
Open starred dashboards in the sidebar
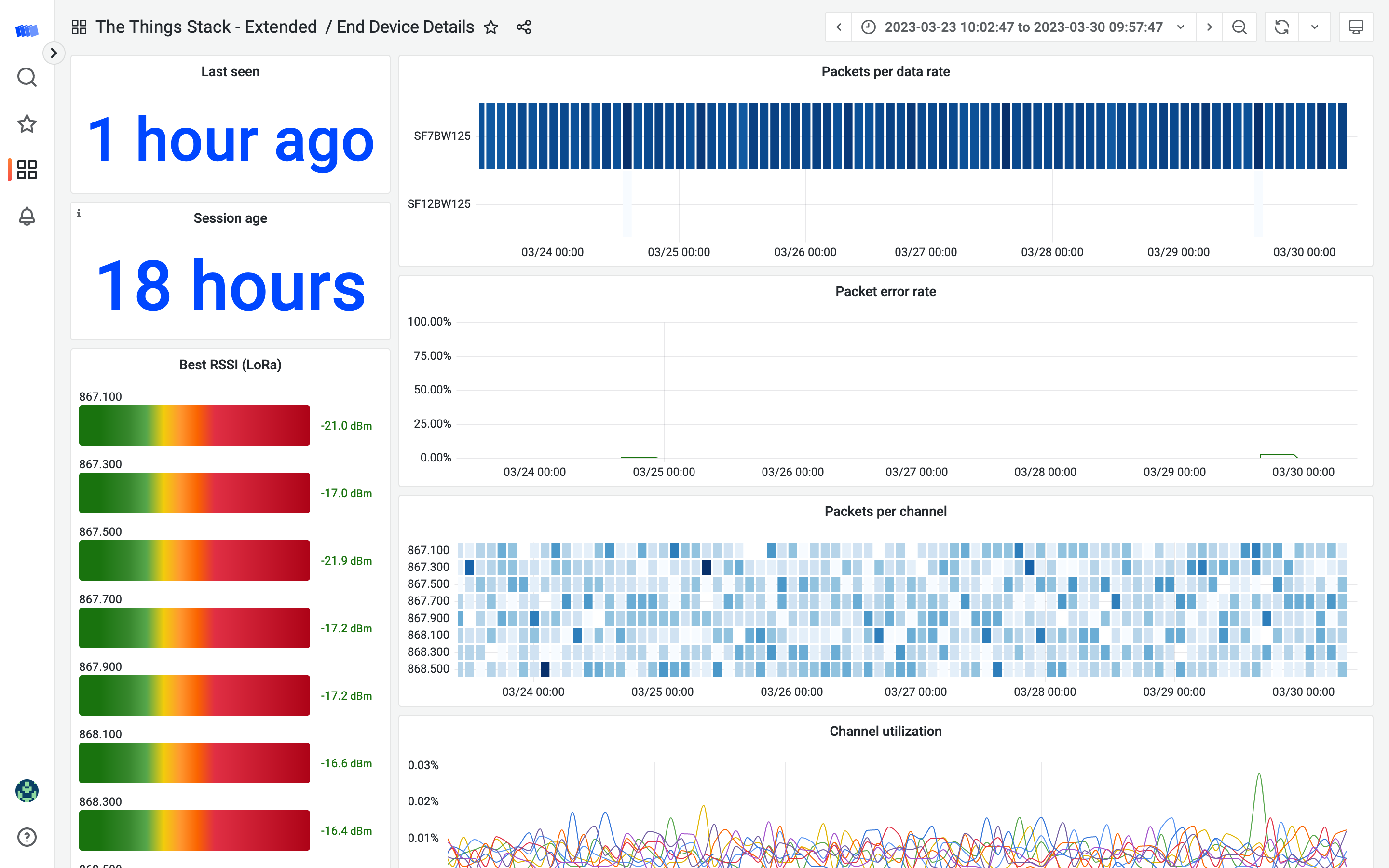[x=27, y=123]
